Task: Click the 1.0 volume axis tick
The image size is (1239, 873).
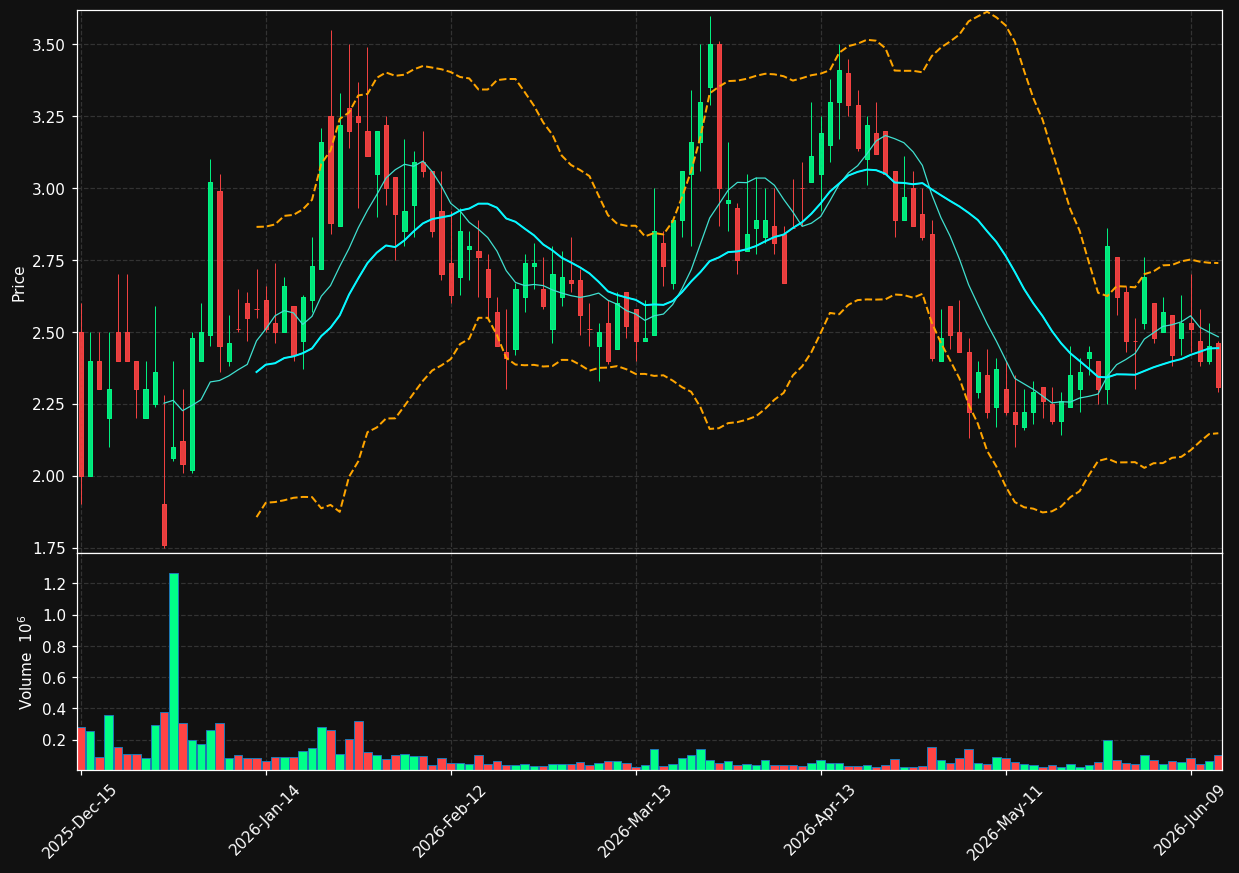Action: [x=55, y=616]
